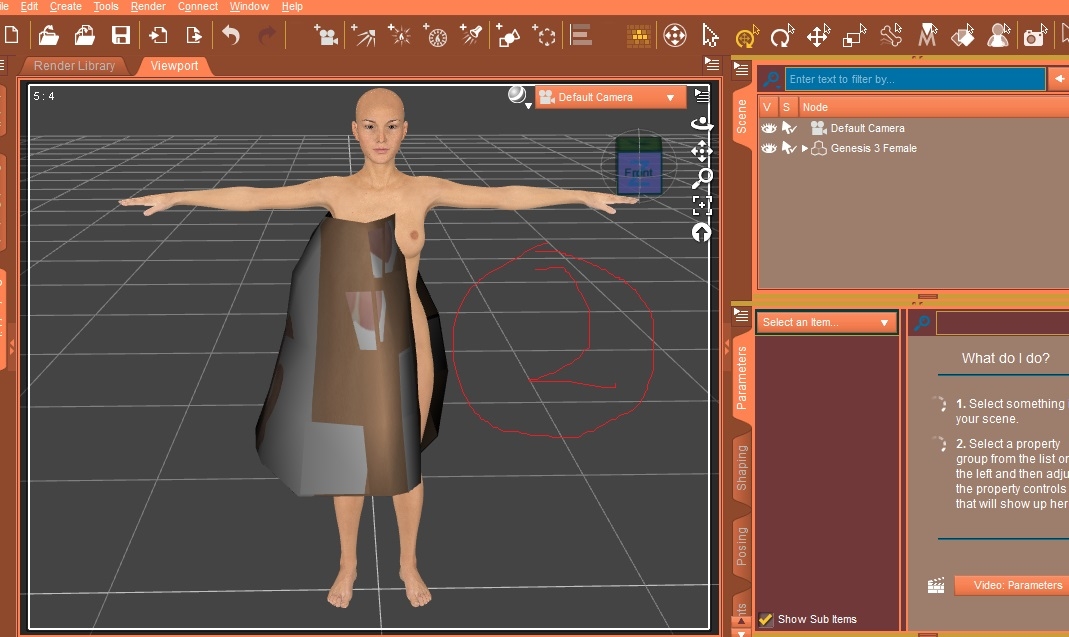Select the Rotate tool in toolbar

coord(782,37)
